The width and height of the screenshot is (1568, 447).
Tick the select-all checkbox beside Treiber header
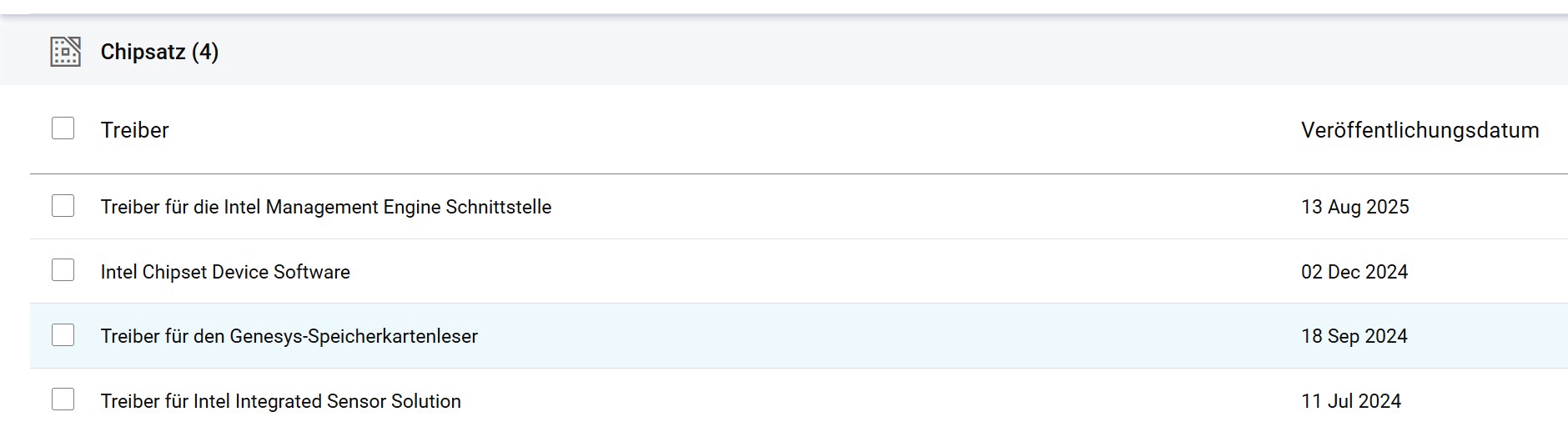[x=63, y=128]
